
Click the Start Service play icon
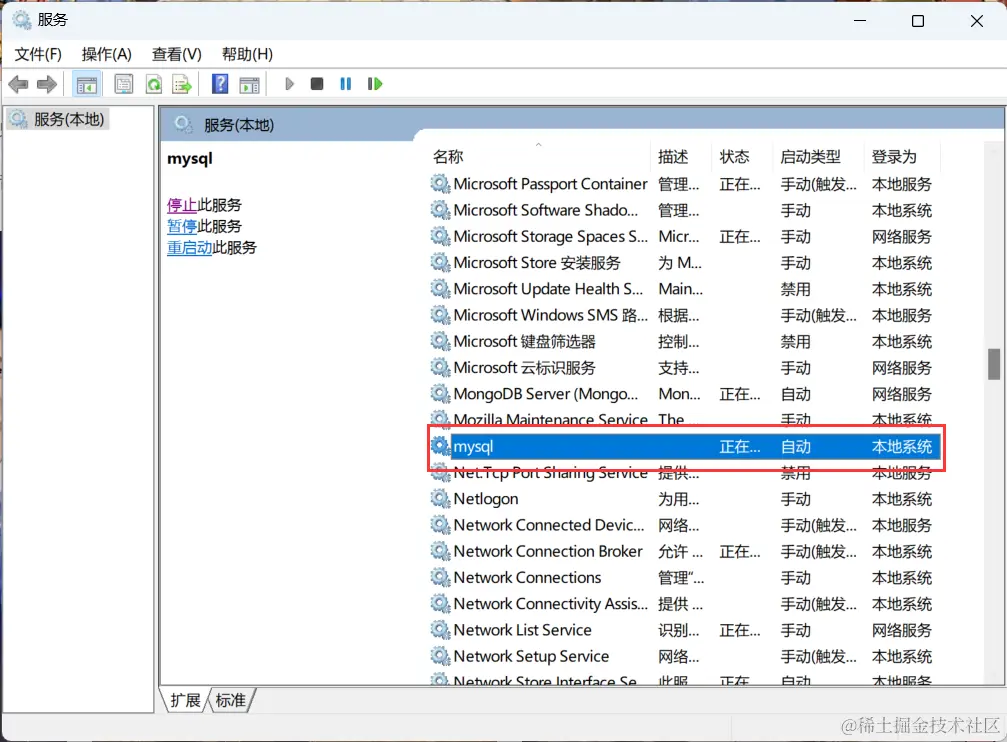click(289, 84)
